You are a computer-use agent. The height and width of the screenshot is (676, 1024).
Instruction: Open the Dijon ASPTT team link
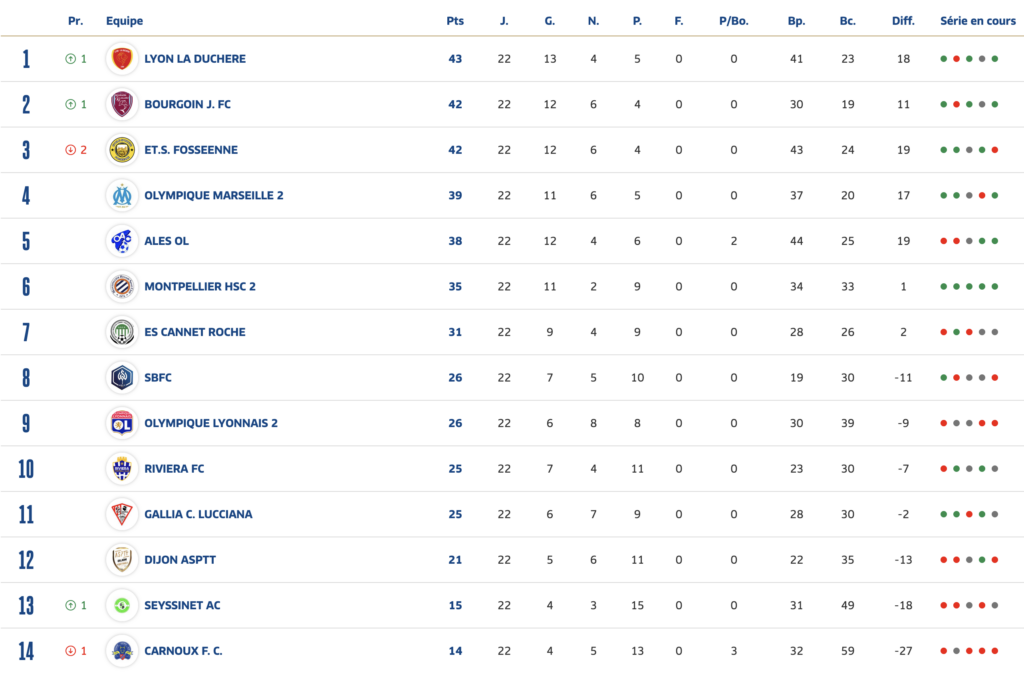pyautogui.click(x=180, y=560)
